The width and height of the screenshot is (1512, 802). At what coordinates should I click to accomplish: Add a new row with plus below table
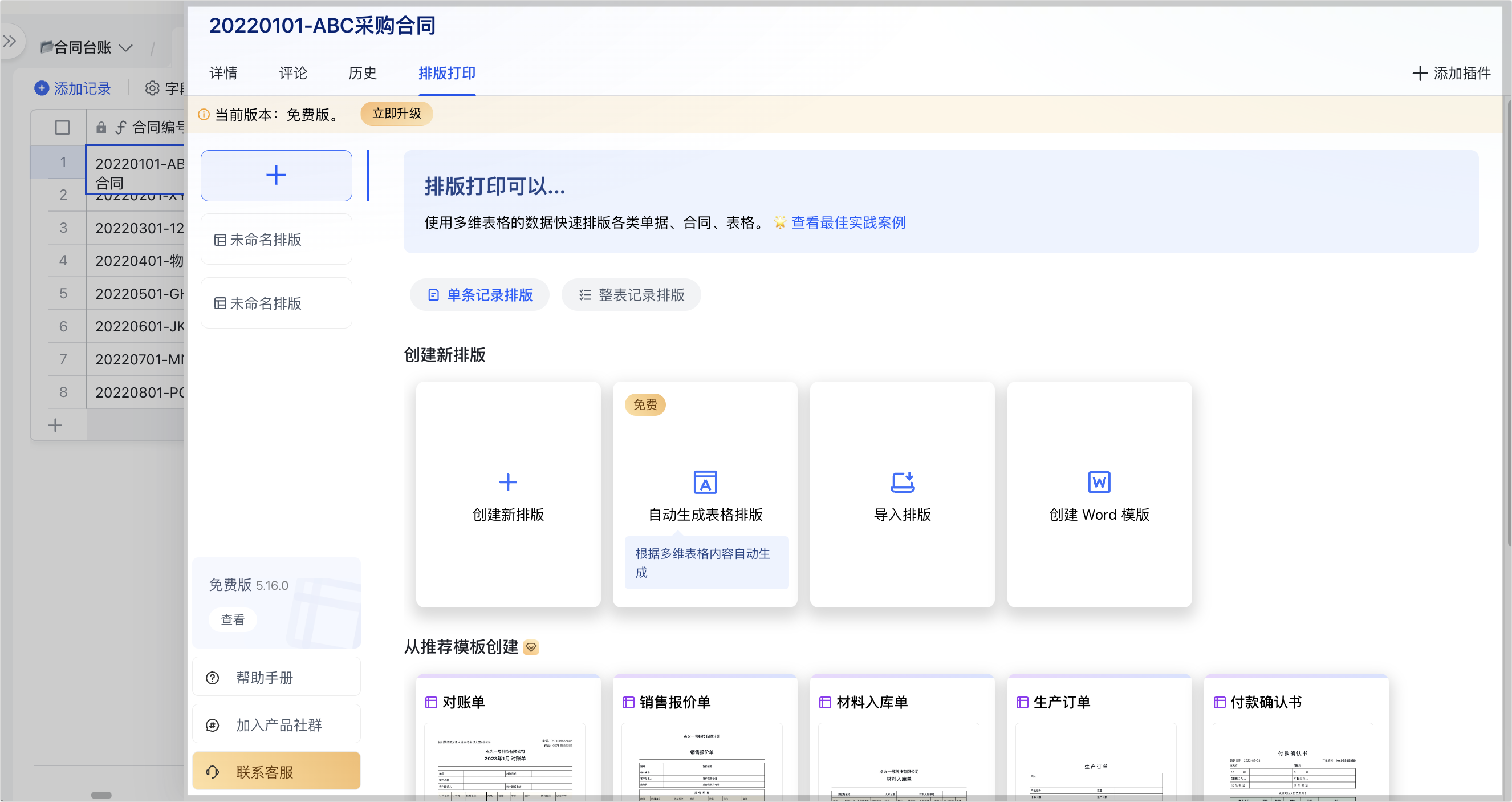[x=55, y=425]
